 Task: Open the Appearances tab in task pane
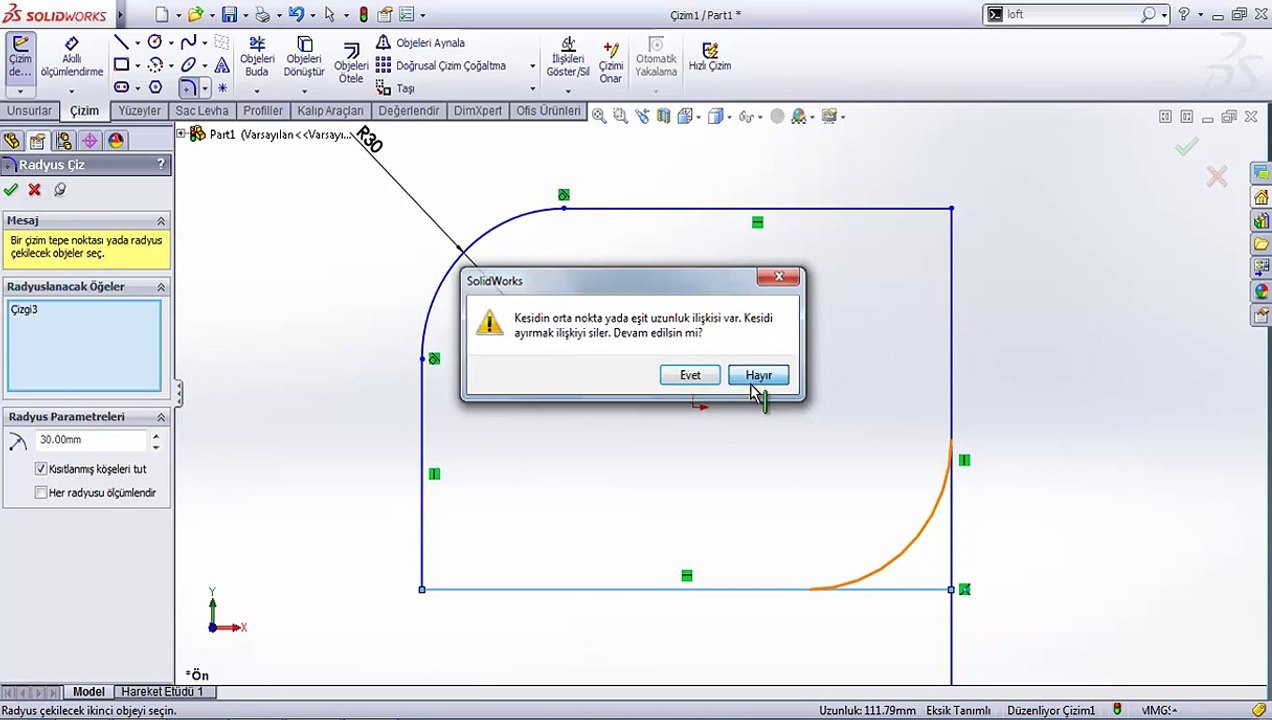point(1261,292)
